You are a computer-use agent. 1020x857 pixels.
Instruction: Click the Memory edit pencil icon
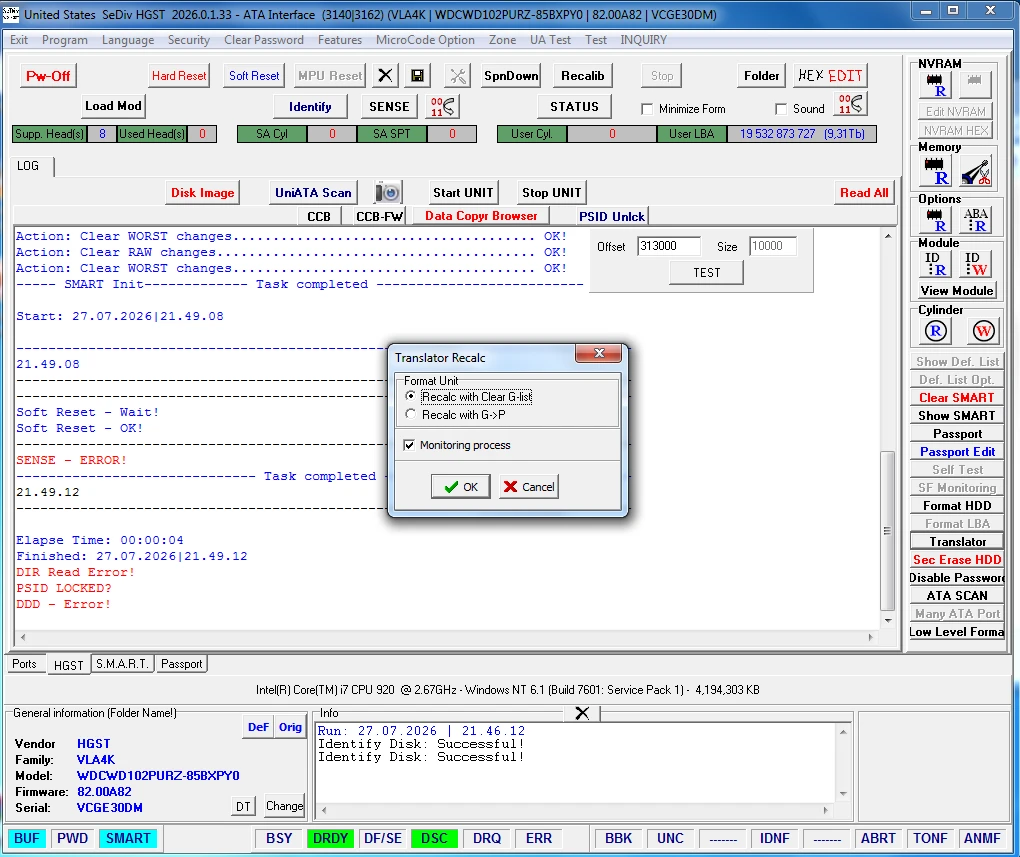click(x=975, y=170)
